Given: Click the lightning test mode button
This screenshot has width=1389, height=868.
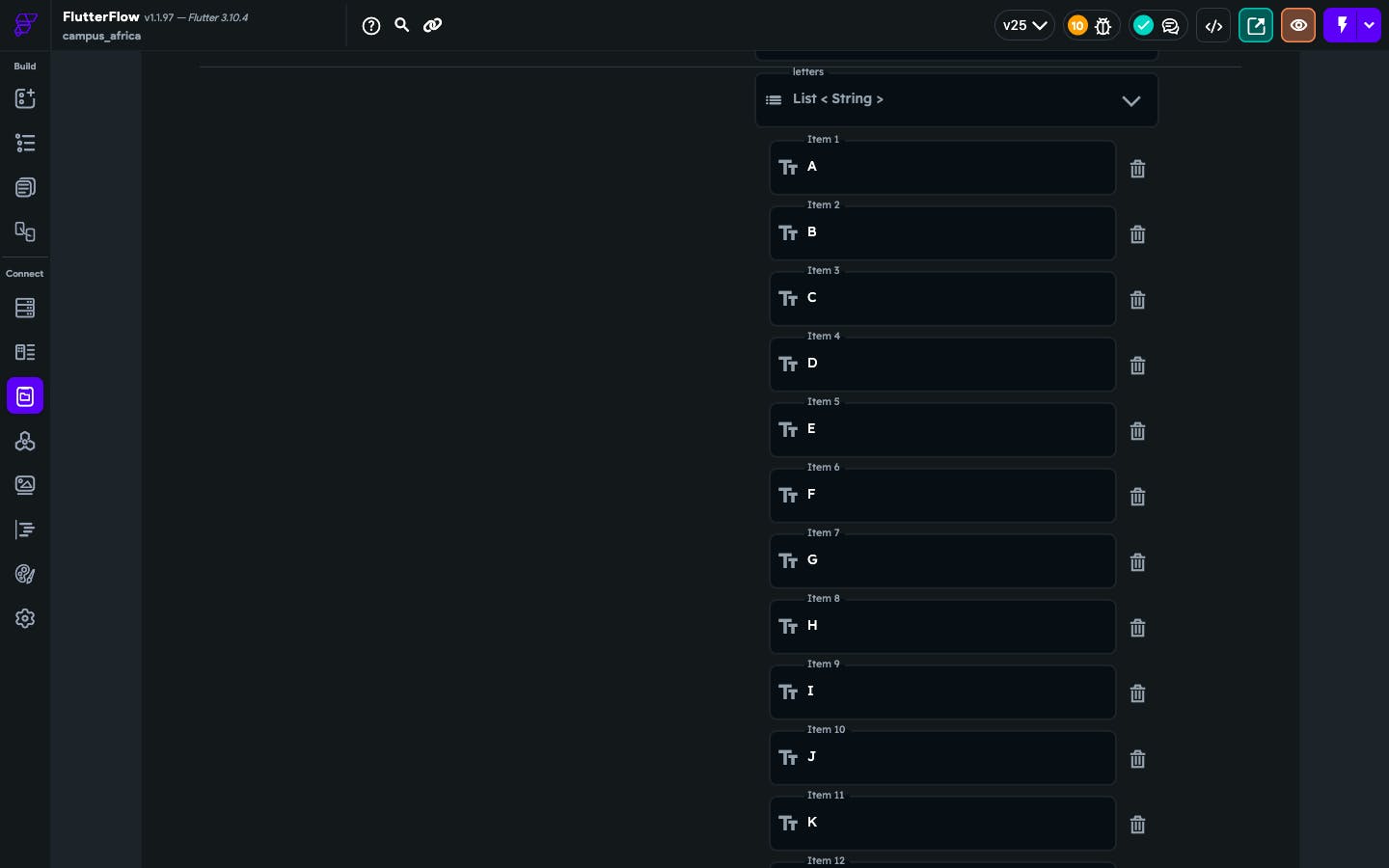Looking at the screenshot, I should (x=1341, y=26).
